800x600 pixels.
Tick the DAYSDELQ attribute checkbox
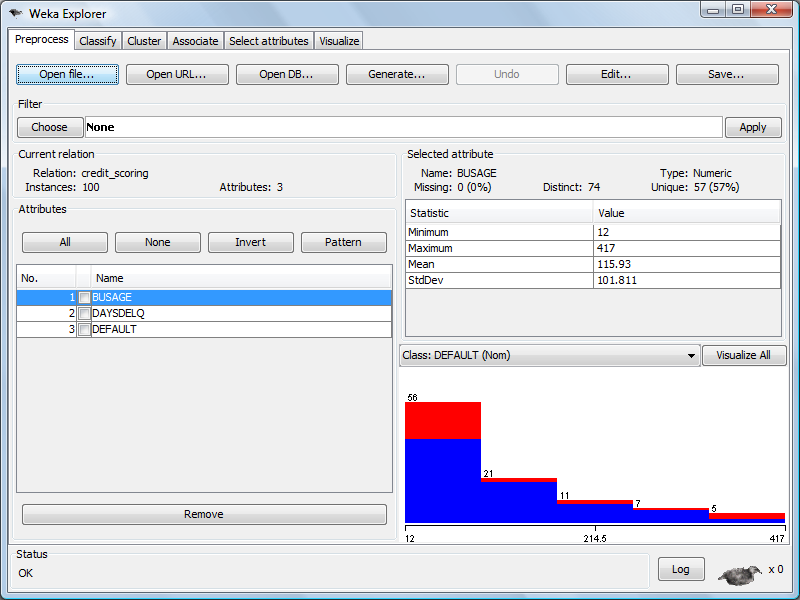pyautogui.click(x=85, y=313)
